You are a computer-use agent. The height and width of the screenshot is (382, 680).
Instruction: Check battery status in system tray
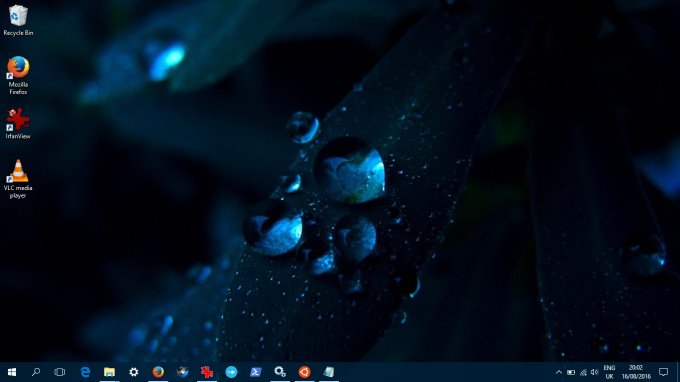571,372
